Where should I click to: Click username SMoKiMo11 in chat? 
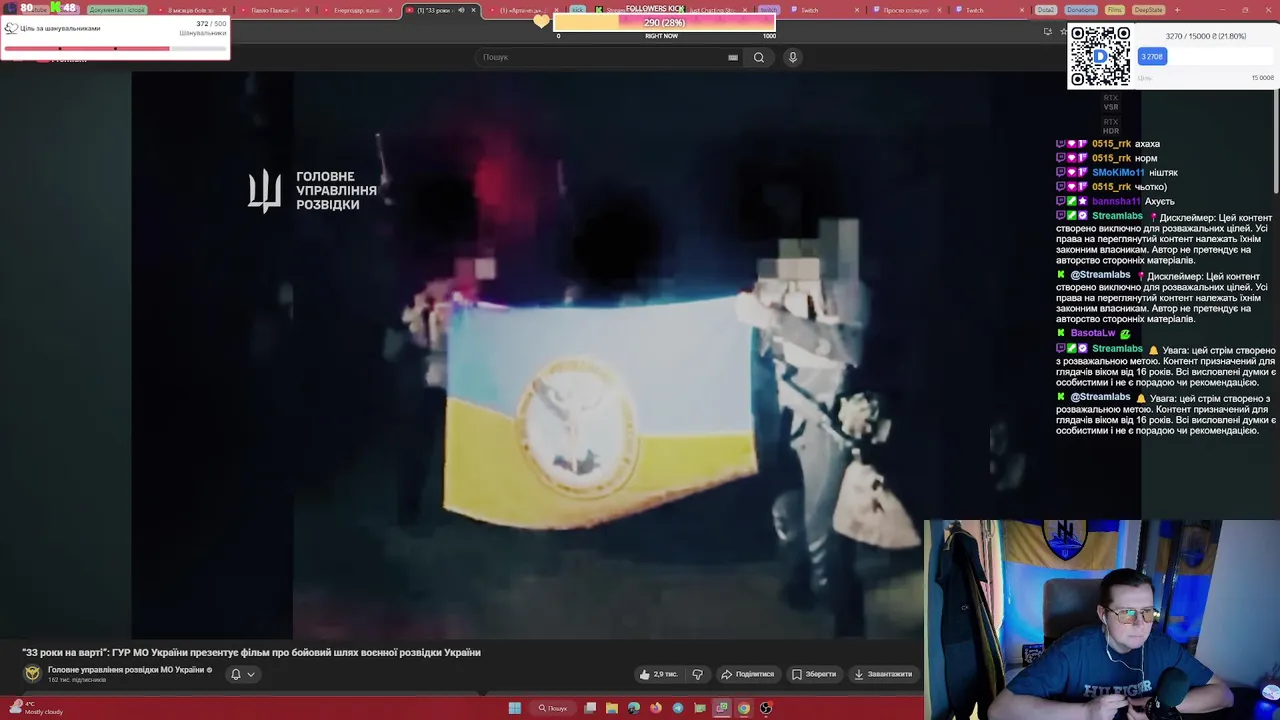tap(1118, 172)
